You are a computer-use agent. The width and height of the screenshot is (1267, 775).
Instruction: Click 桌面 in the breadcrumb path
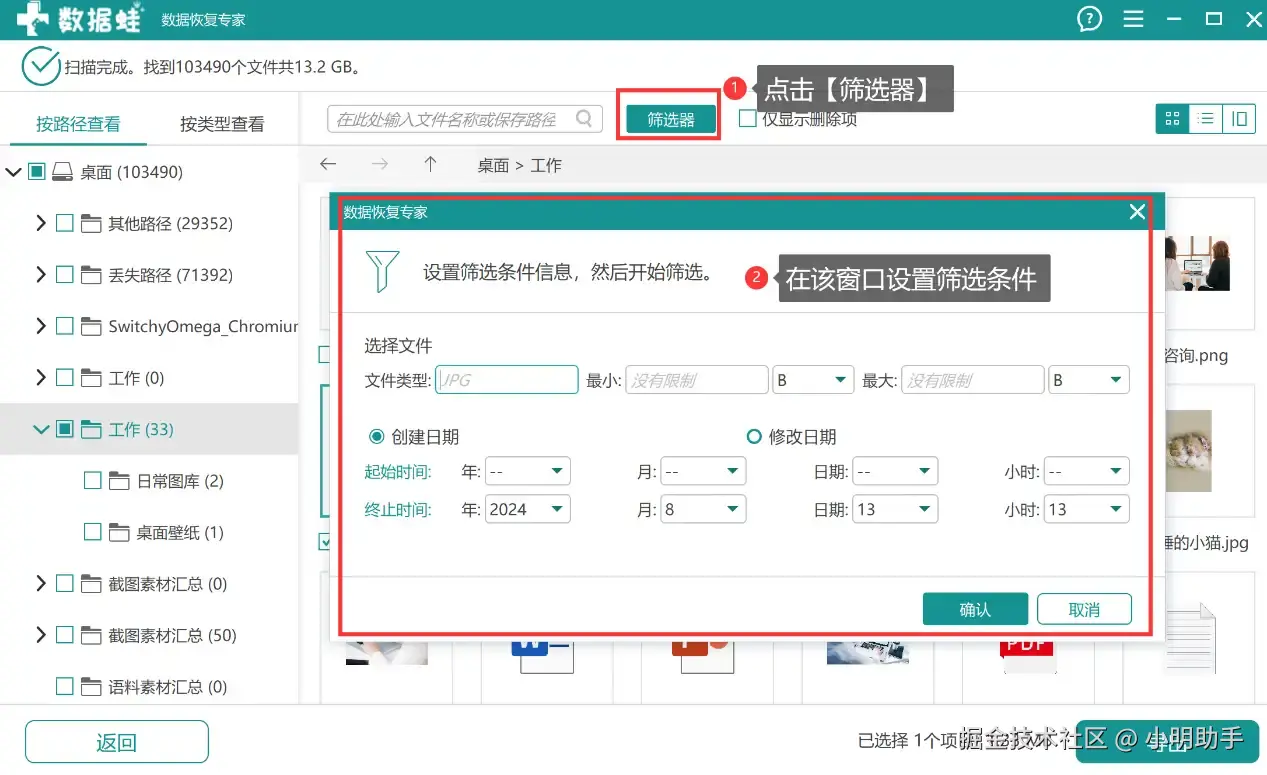493,165
